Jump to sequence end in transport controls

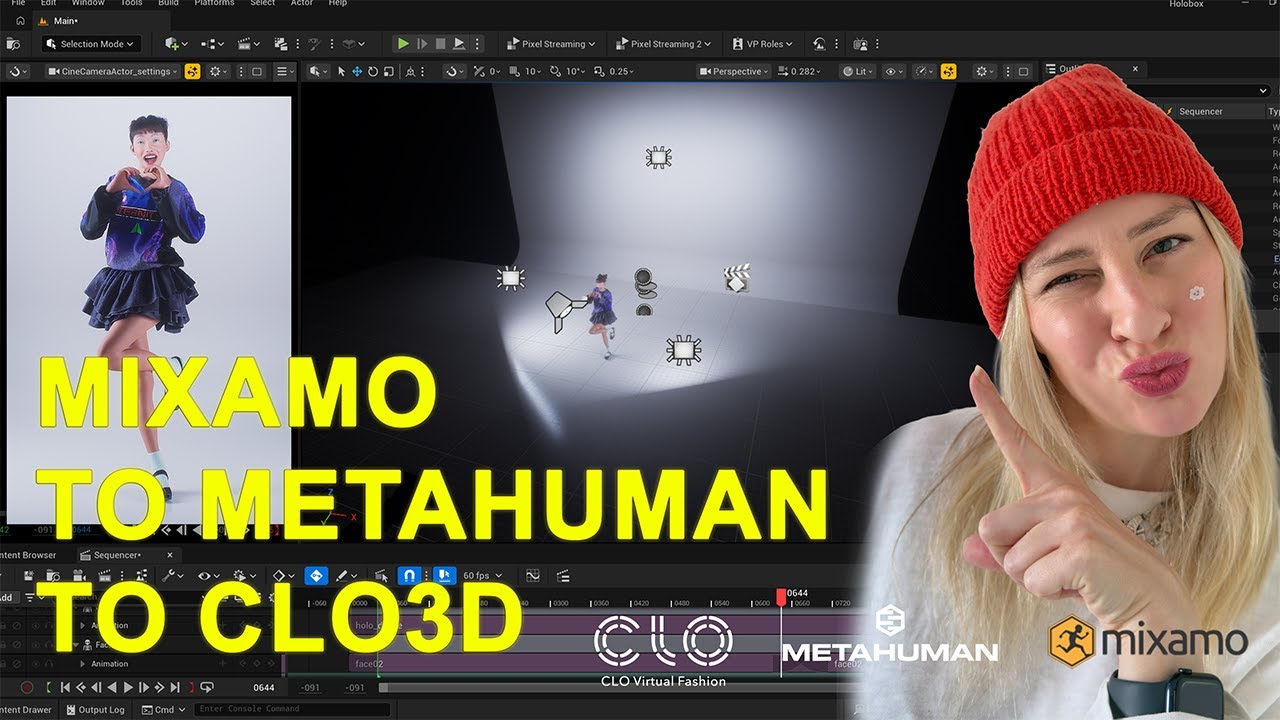175,688
